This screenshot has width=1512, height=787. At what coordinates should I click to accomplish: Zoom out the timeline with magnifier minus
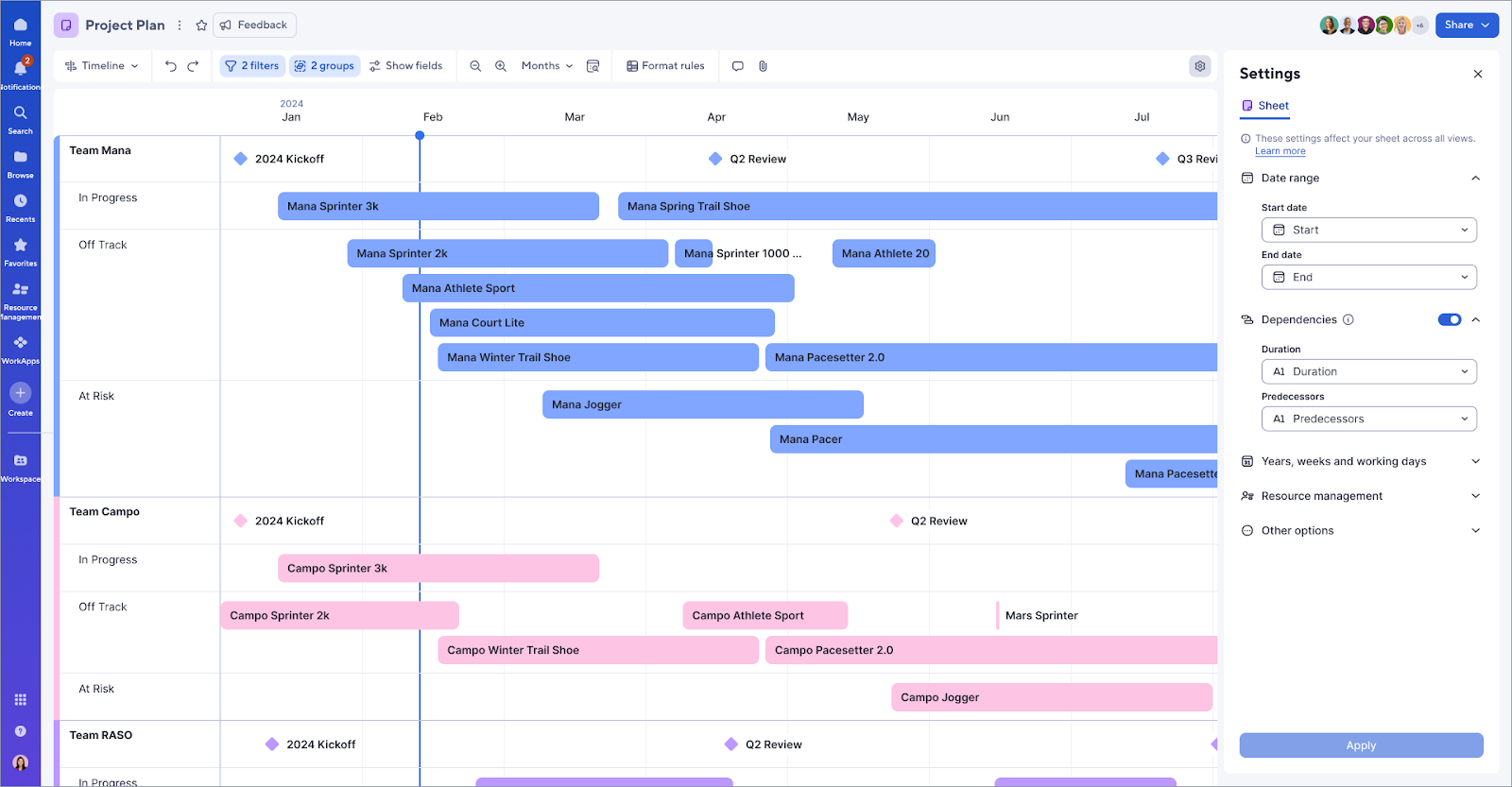pyautogui.click(x=475, y=66)
